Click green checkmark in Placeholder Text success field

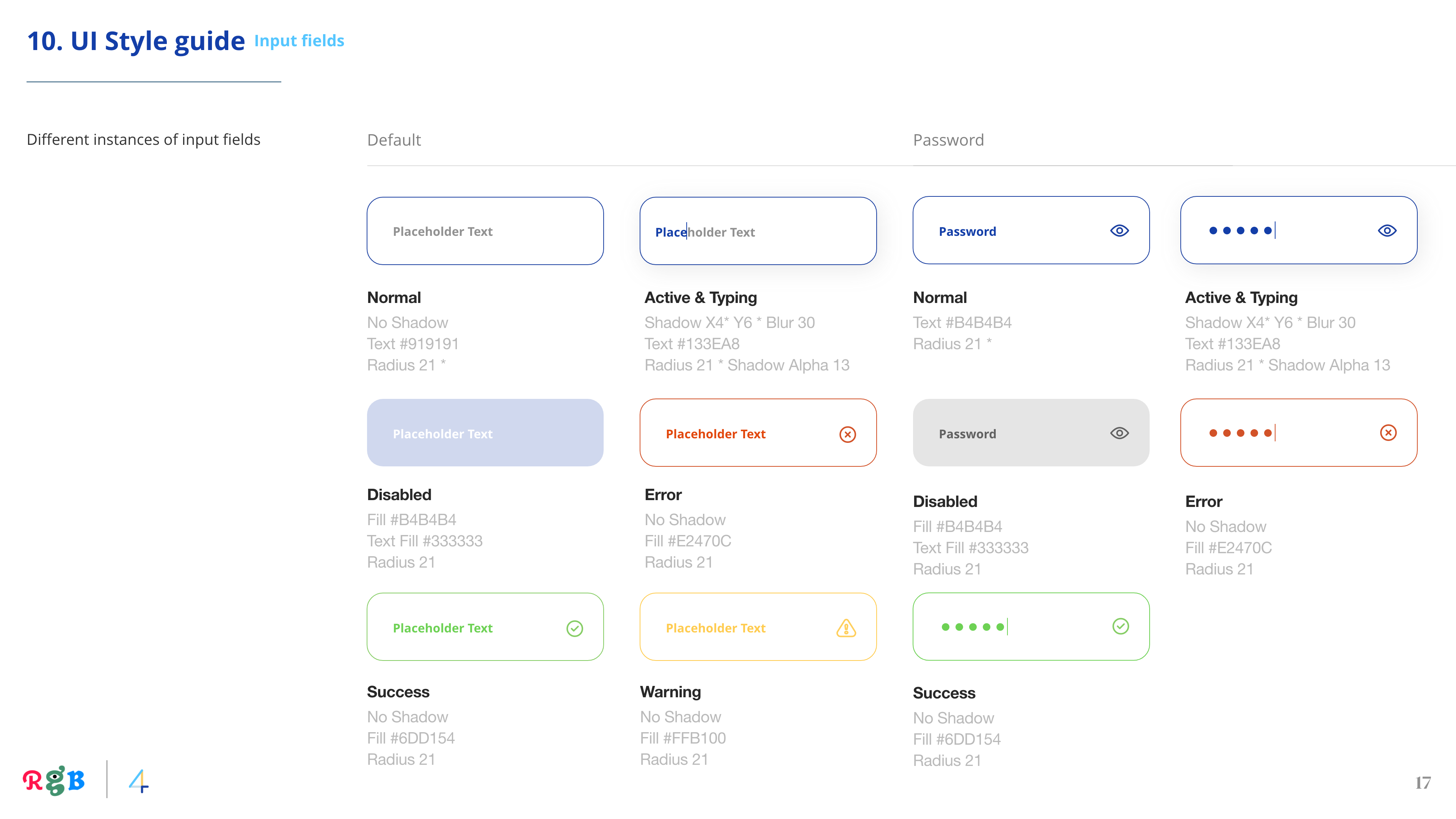pos(574,628)
